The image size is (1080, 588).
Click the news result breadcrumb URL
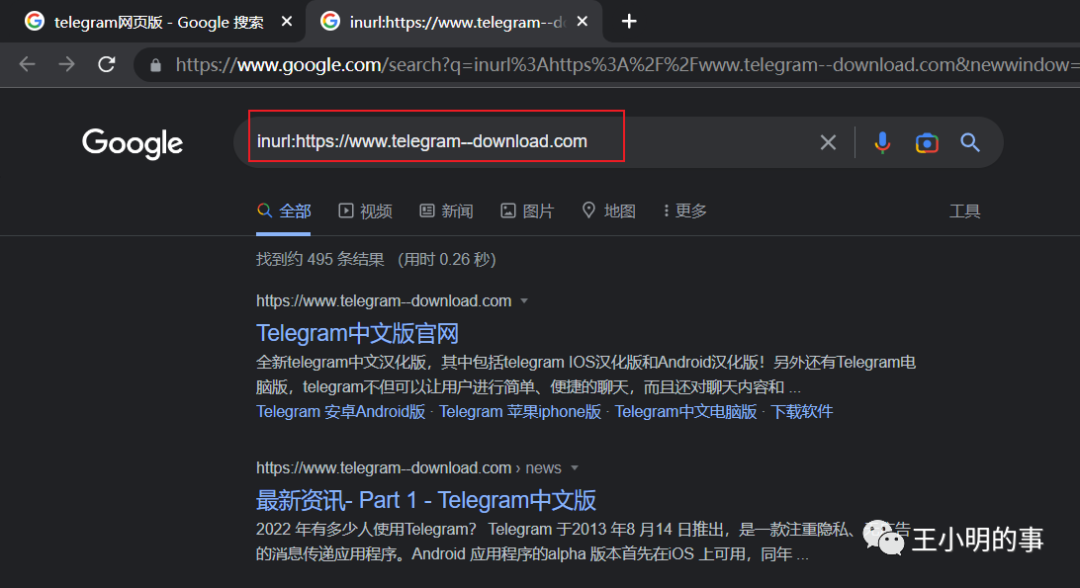408,468
